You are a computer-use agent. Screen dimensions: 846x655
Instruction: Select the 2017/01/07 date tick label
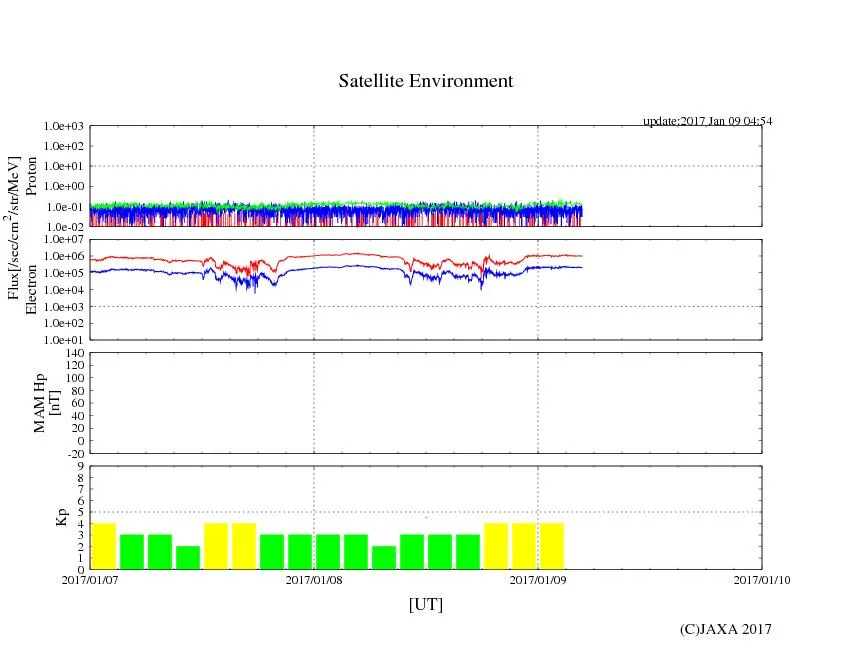(90, 579)
